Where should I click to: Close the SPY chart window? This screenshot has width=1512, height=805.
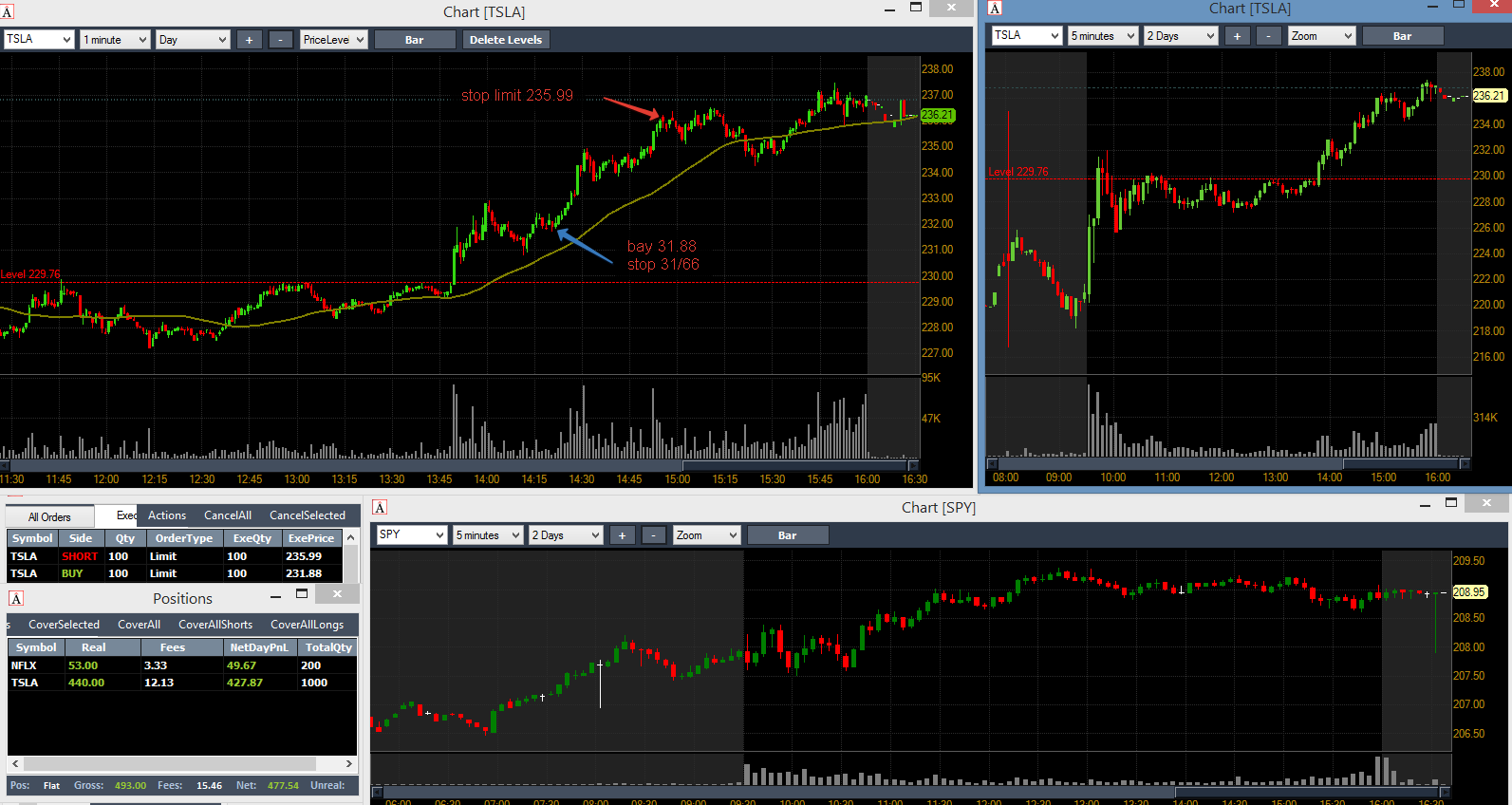[1486, 503]
